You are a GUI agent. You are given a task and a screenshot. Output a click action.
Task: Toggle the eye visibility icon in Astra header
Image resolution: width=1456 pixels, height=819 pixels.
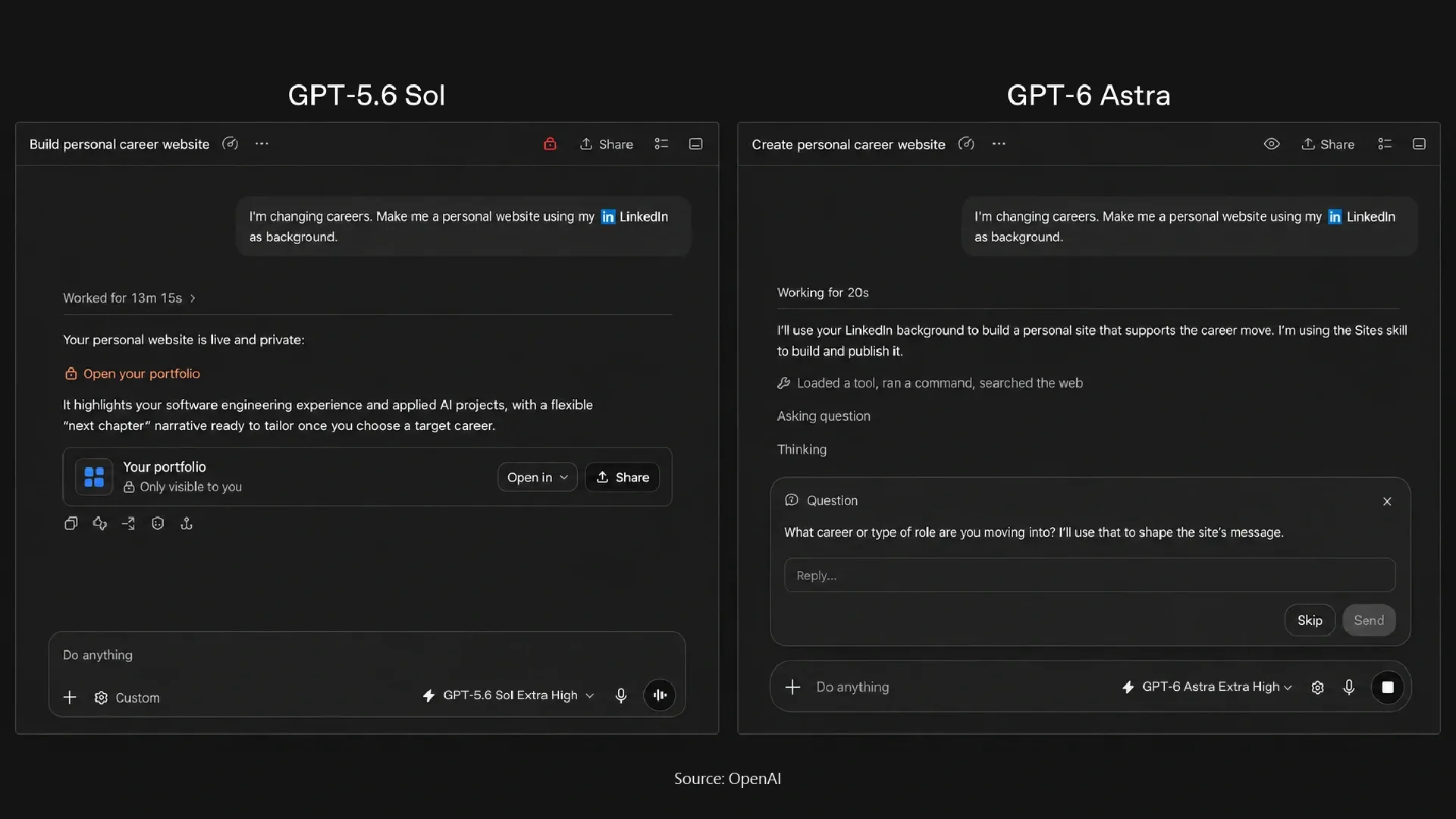point(1272,143)
